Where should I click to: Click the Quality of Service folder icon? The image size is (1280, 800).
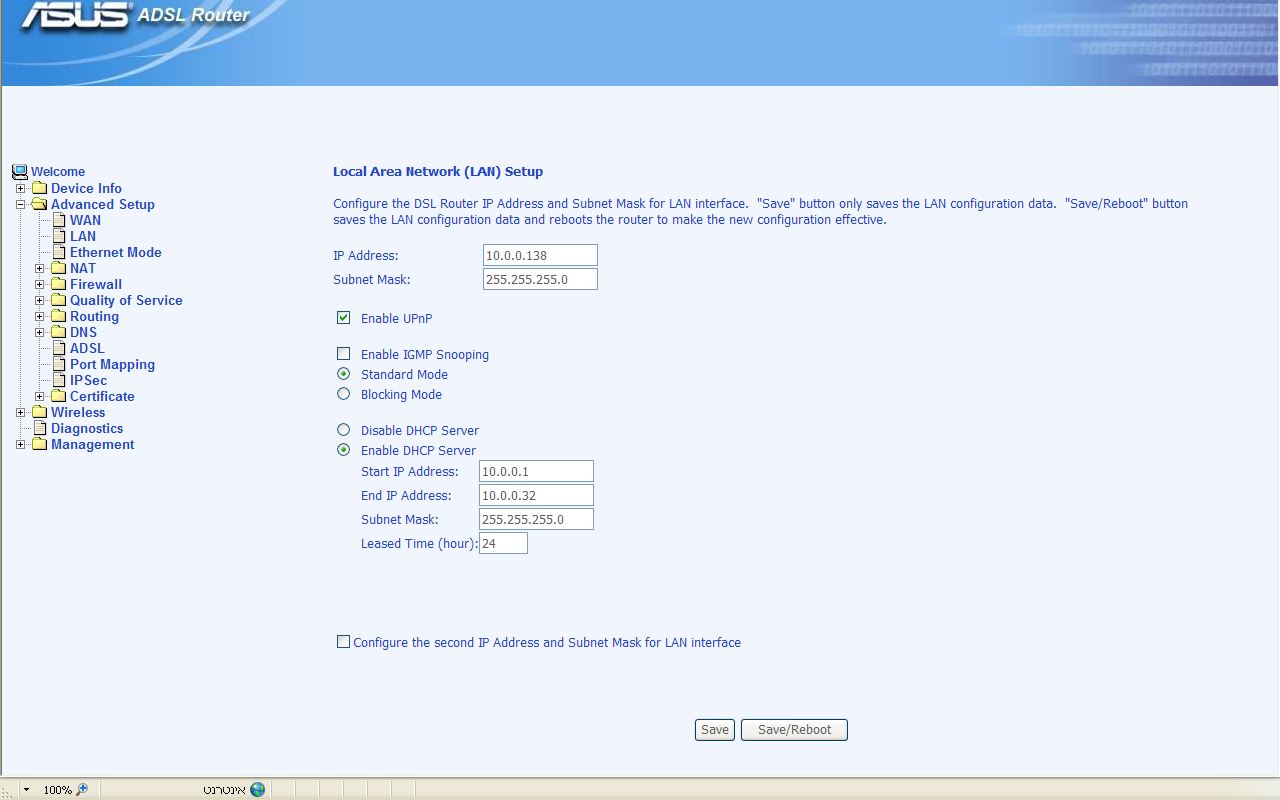tap(59, 300)
